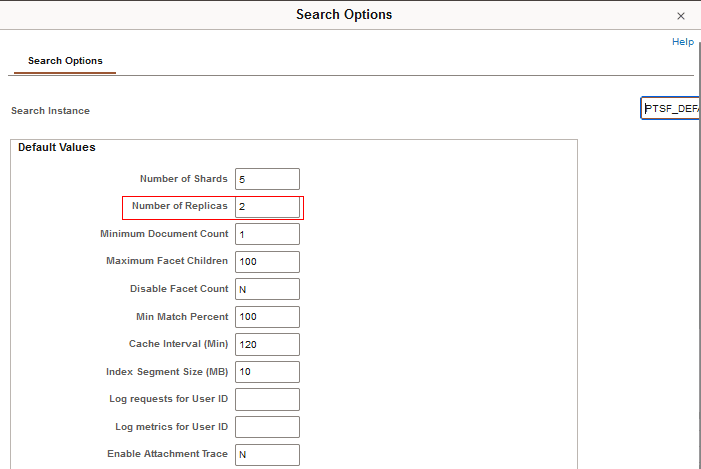Click the 'Log metrics for User ID' label
701x469 pixels.
pos(172,427)
